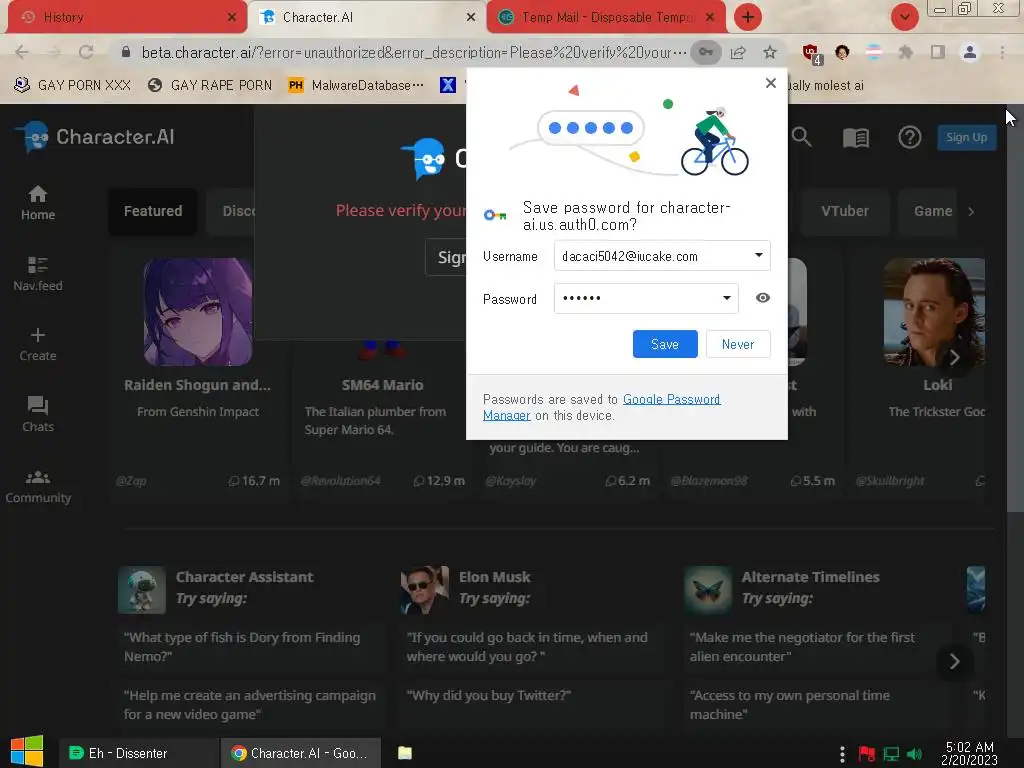1024x768 pixels.
Task: Select the Featured category tab
Action: 153,211
